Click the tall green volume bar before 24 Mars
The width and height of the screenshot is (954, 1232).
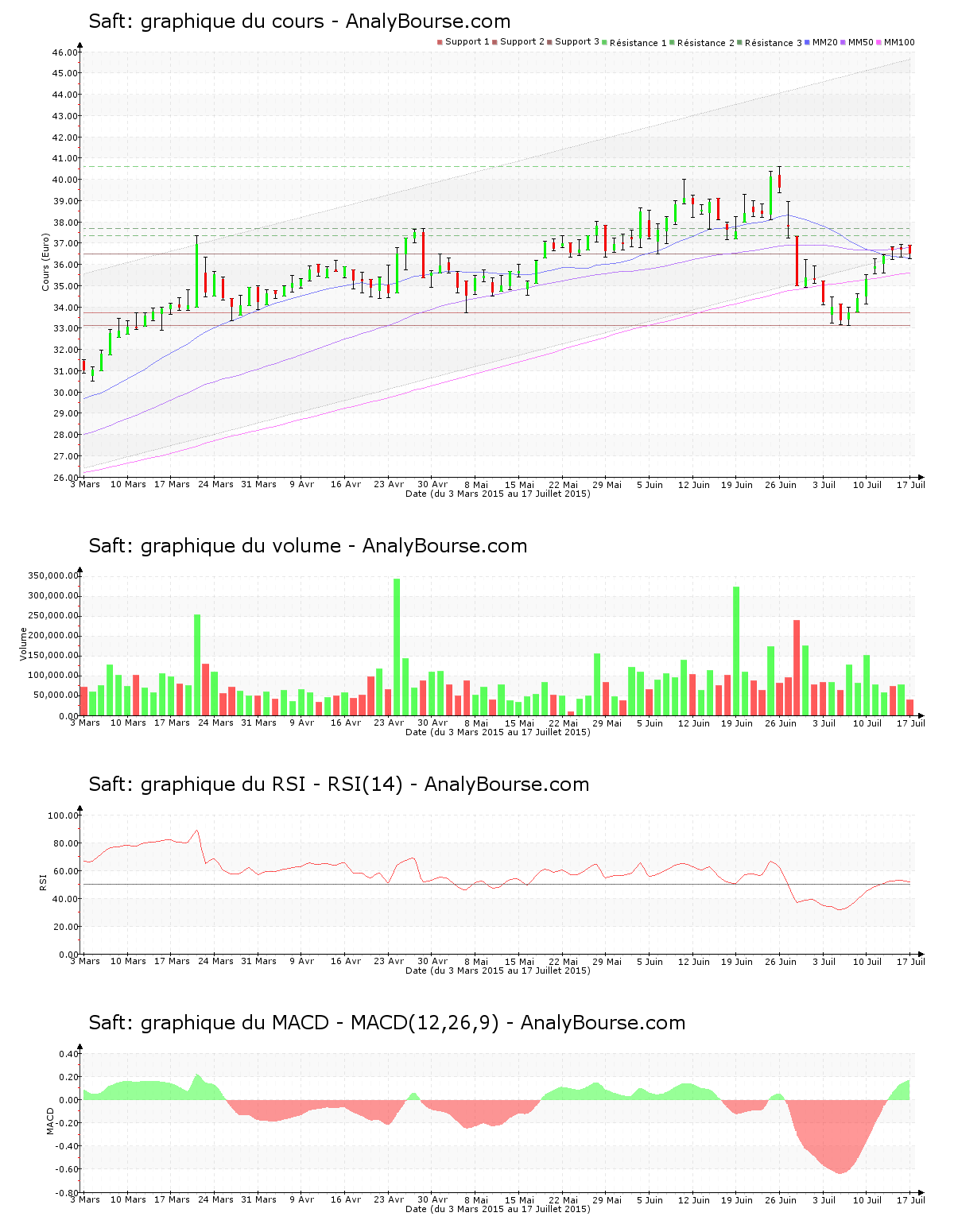(197, 664)
